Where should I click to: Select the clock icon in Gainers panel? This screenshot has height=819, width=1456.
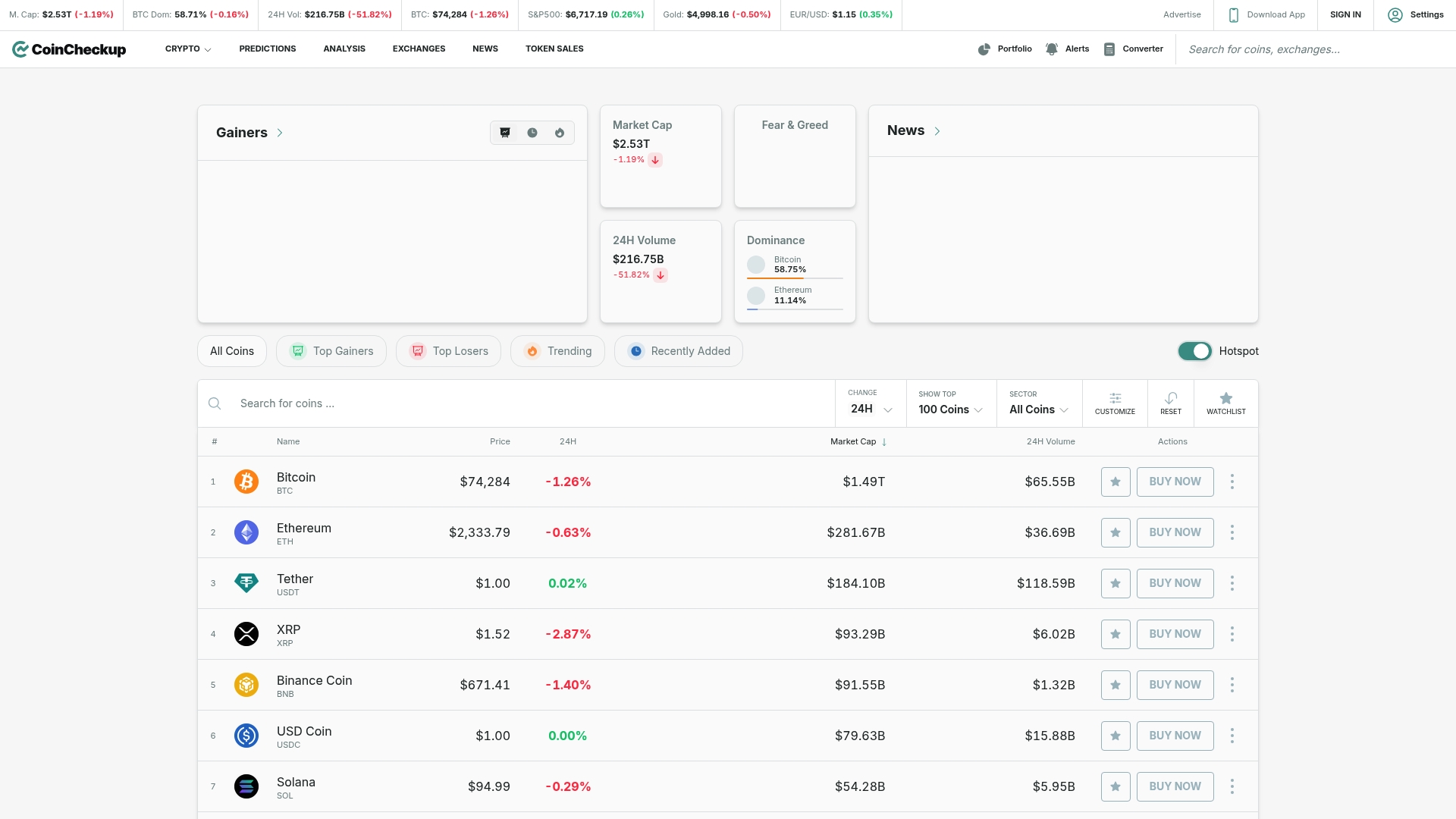(532, 132)
